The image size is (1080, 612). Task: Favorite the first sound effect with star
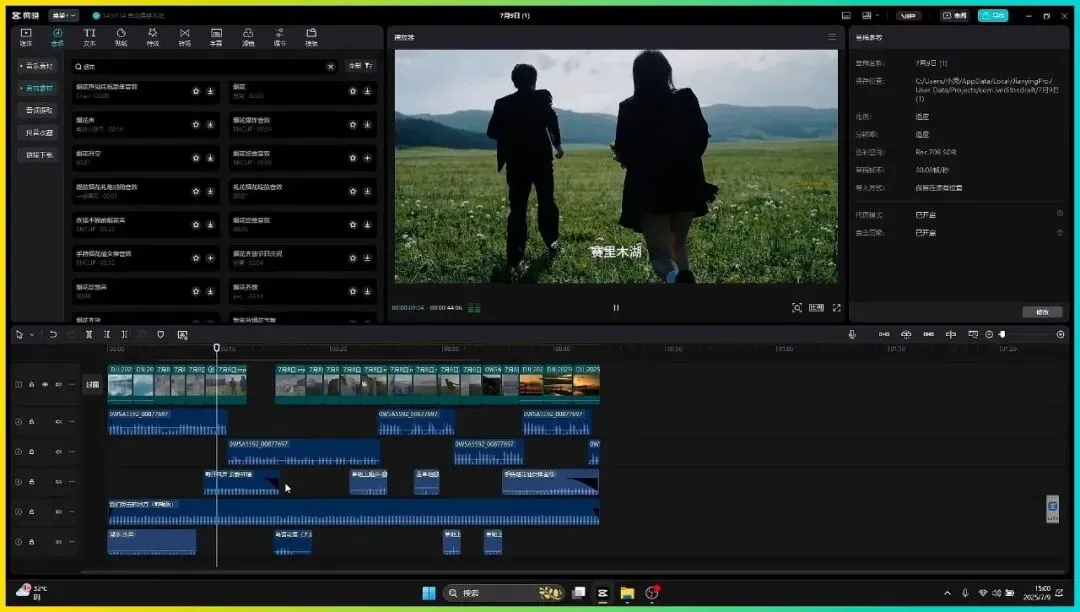[x=196, y=91]
